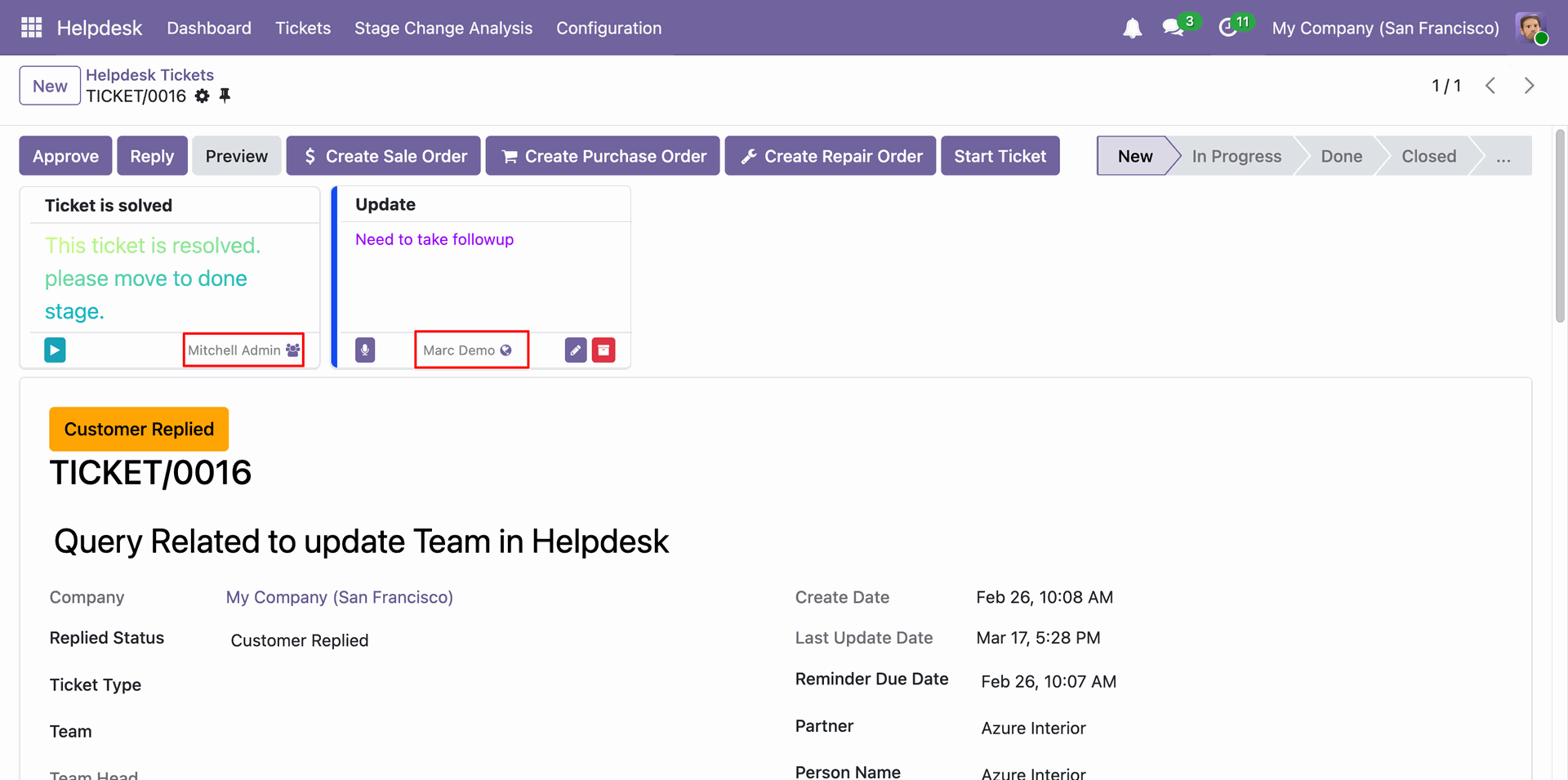Open the Configuration menu

coord(608,28)
